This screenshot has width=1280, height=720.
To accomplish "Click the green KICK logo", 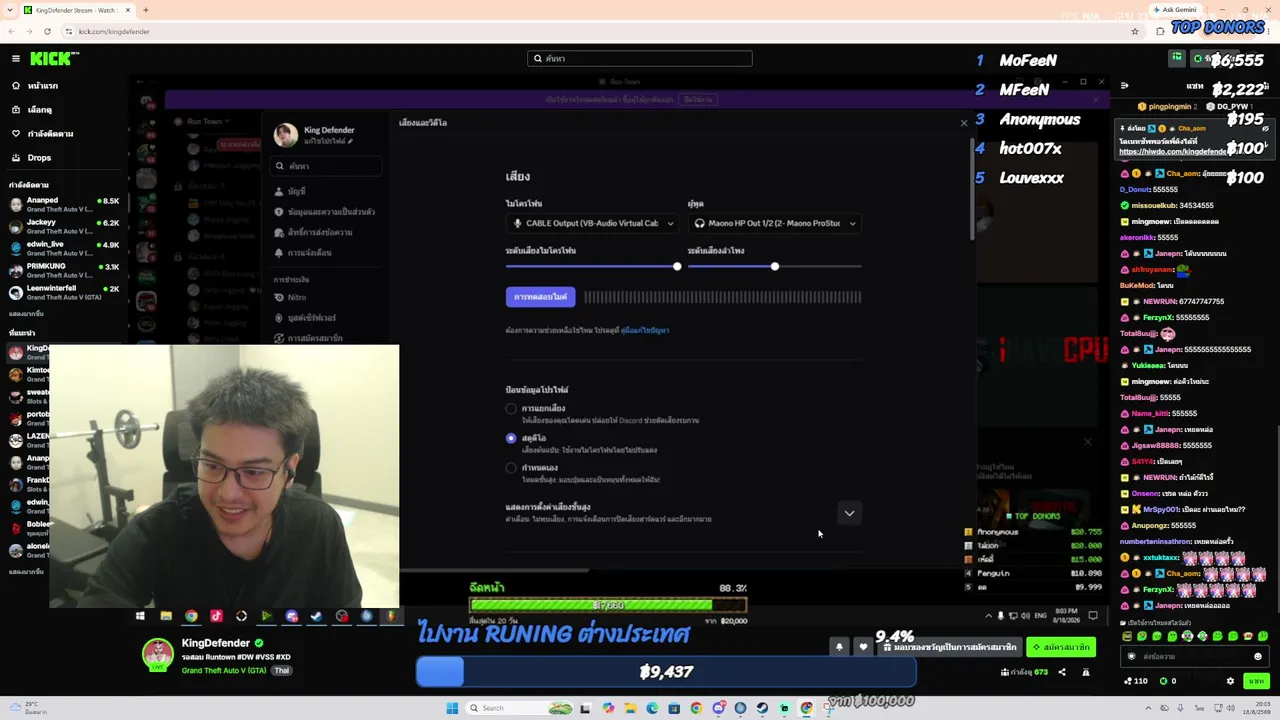I will (x=50, y=59).
